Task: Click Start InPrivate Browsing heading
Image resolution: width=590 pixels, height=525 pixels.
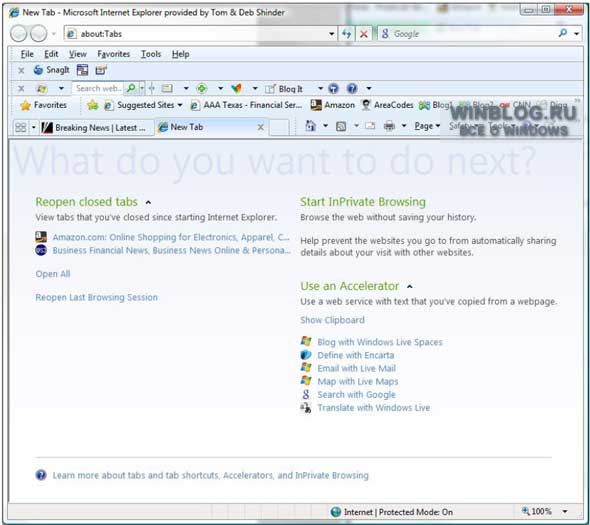Action: pos(363,202)
